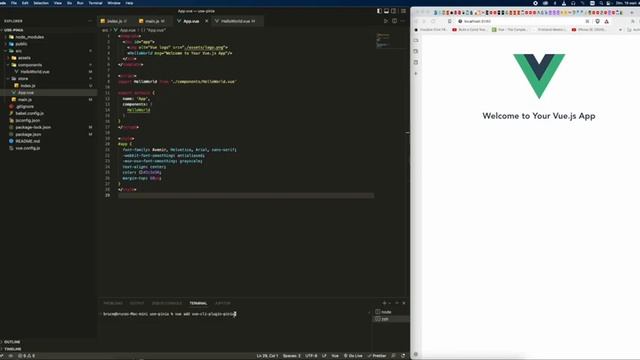
Task: Open the DEBUG CONSOLE panel tab
Action: tap(167, 303)
